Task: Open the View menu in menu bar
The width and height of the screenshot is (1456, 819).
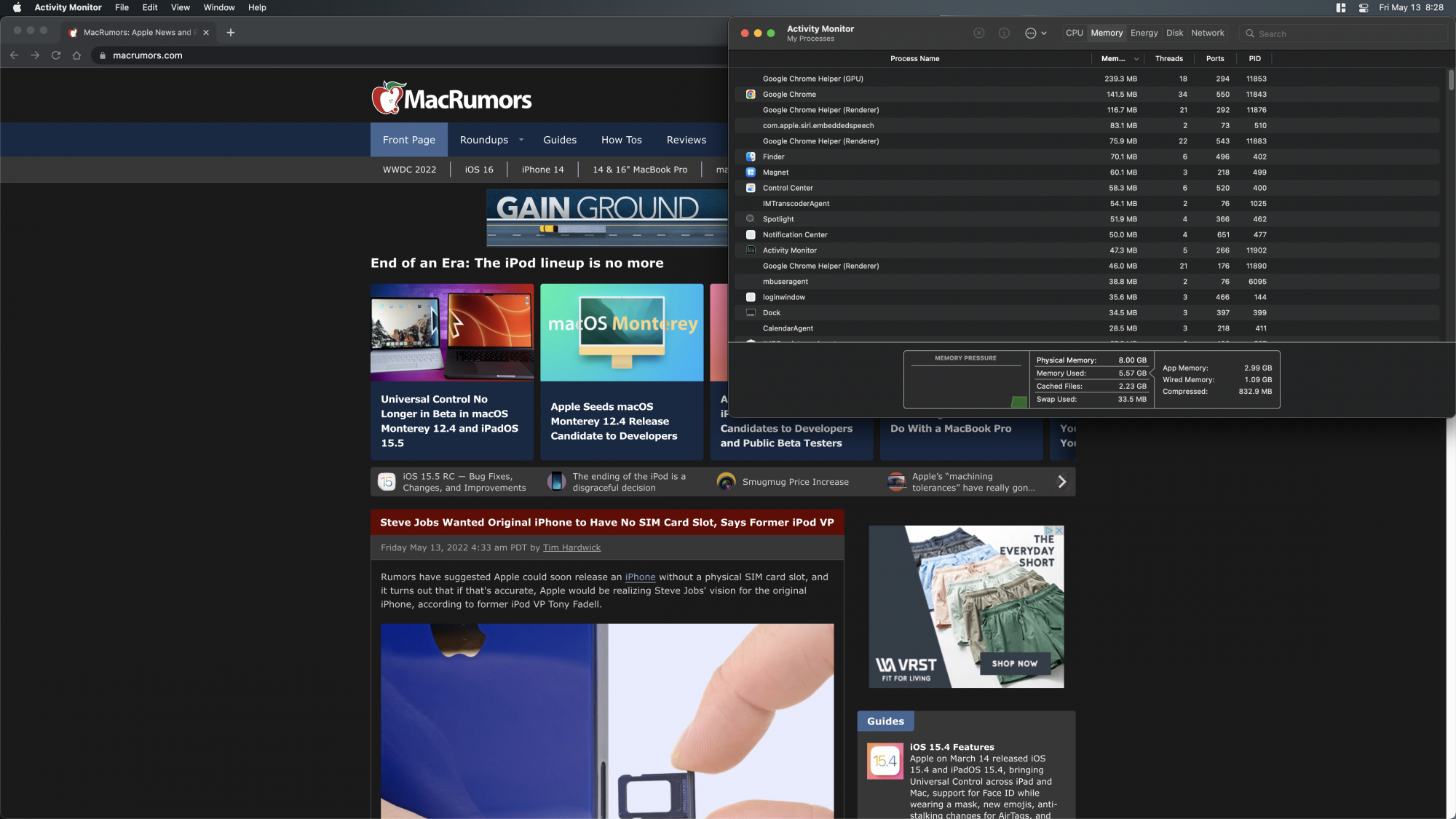Action: pos(180,7)
